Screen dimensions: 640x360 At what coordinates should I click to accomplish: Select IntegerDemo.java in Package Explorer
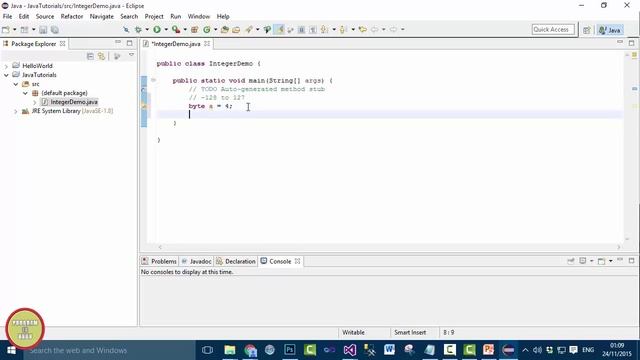click(x=74, y=102)
